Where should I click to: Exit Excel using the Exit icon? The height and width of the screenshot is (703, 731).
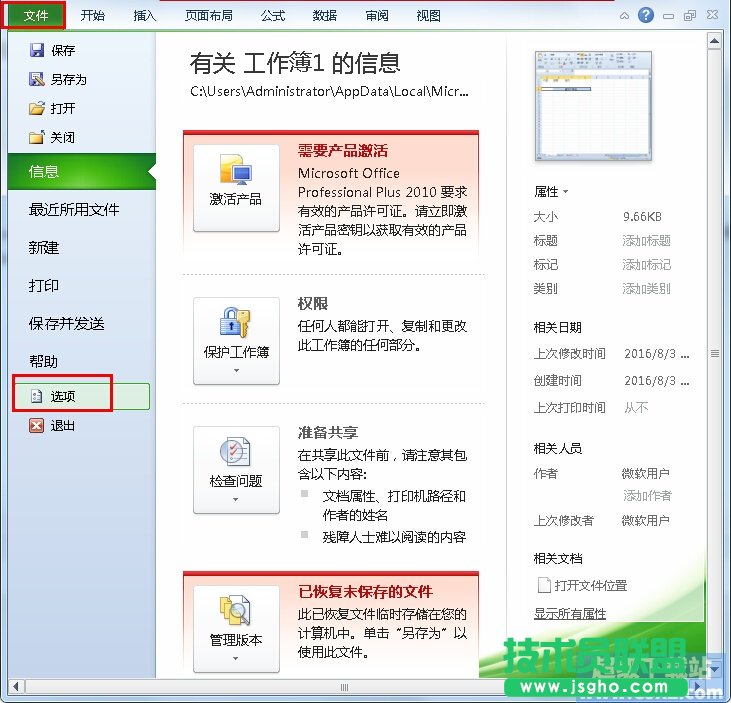click(37, 425)
